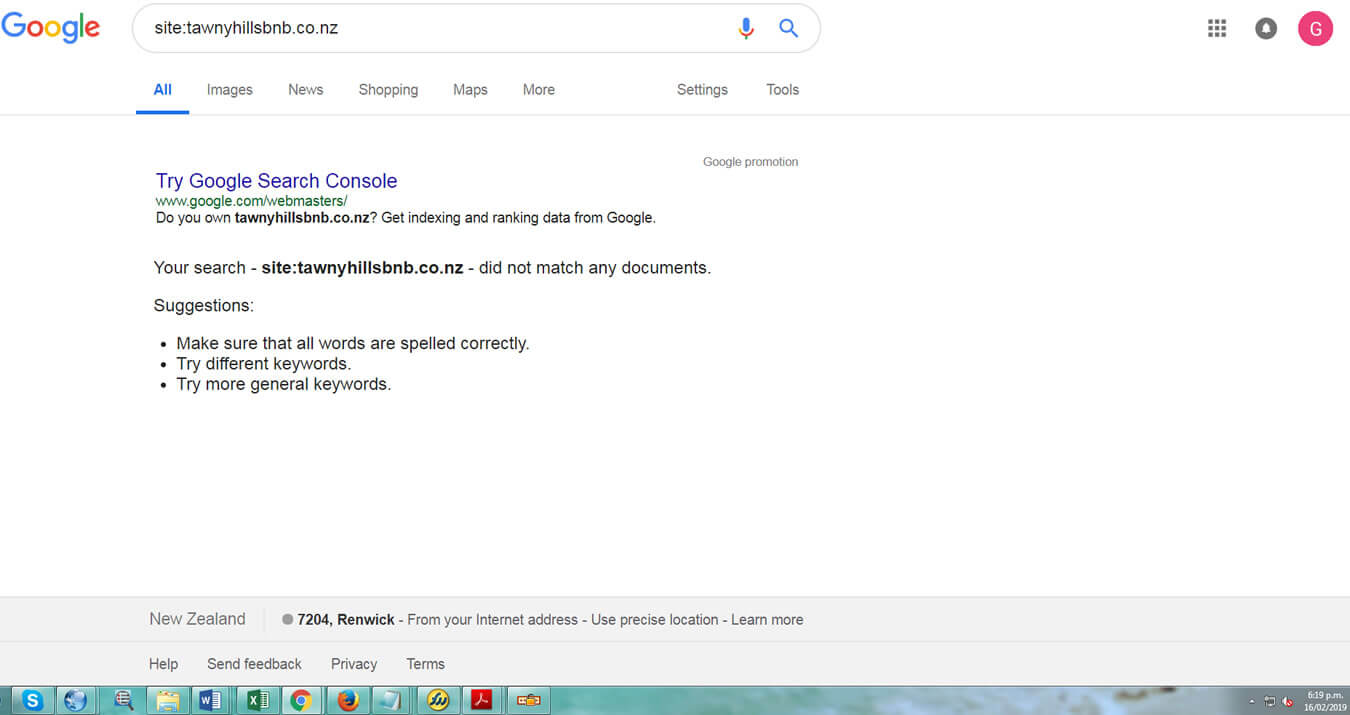
Task: Click the 'New Zealand' footer text
Action: [x=197, y=619]
